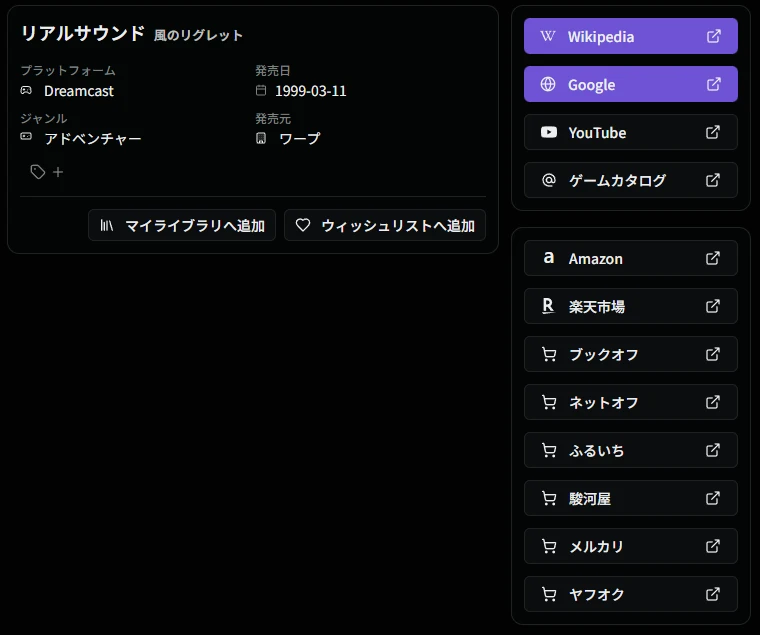Click the Google globe icon
760x635 pixels.
point(548,84)
